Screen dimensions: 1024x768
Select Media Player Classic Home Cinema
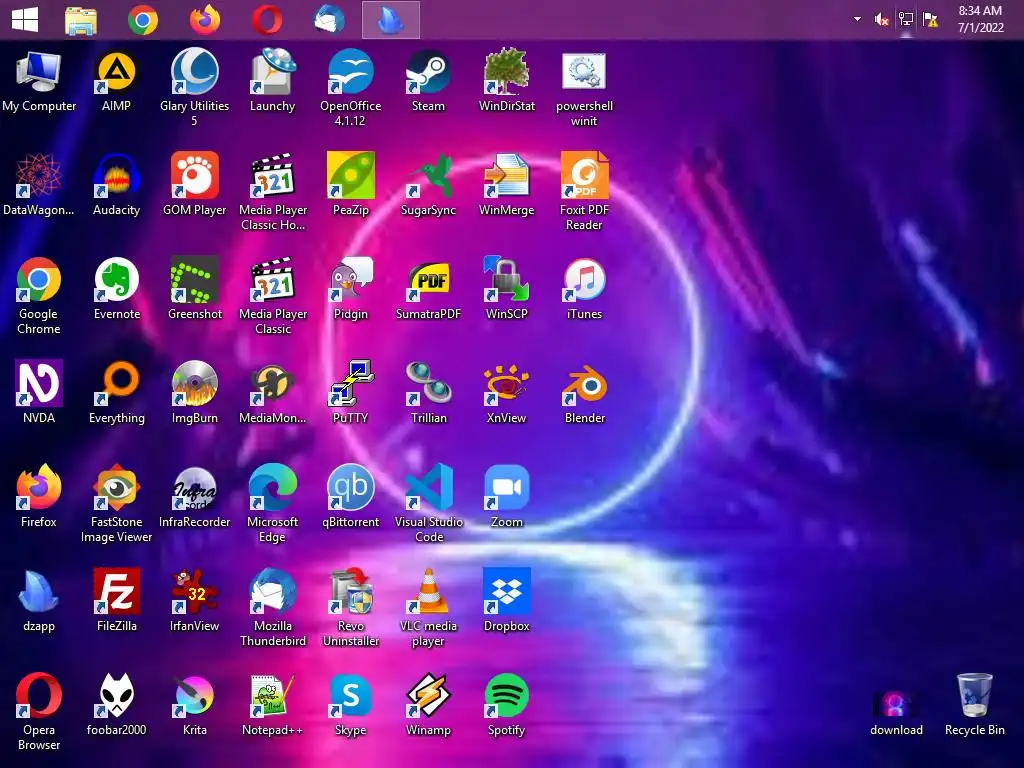tap(272, 176)
